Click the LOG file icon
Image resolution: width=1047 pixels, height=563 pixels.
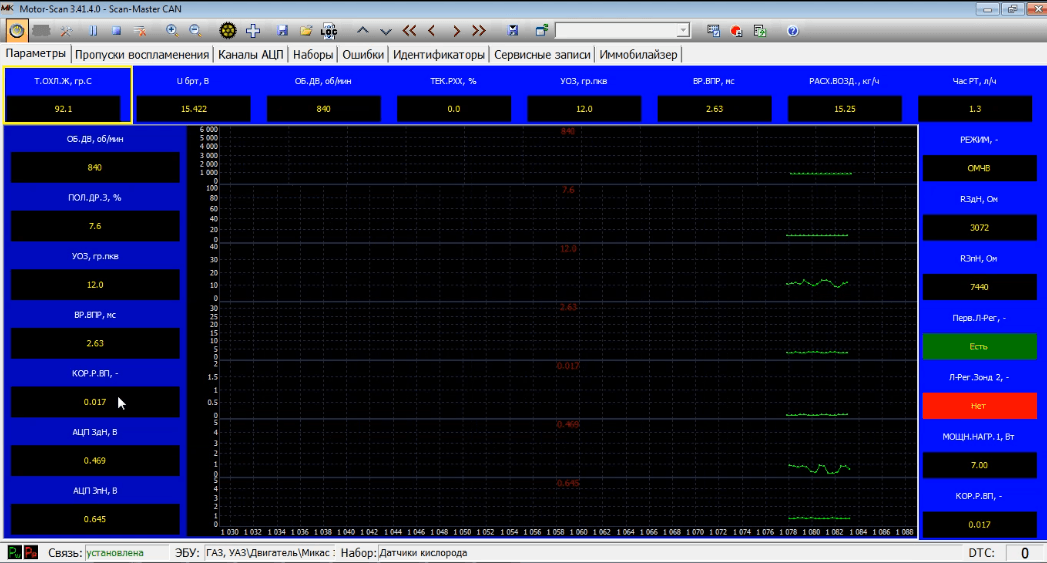click(x=328, y=31)
